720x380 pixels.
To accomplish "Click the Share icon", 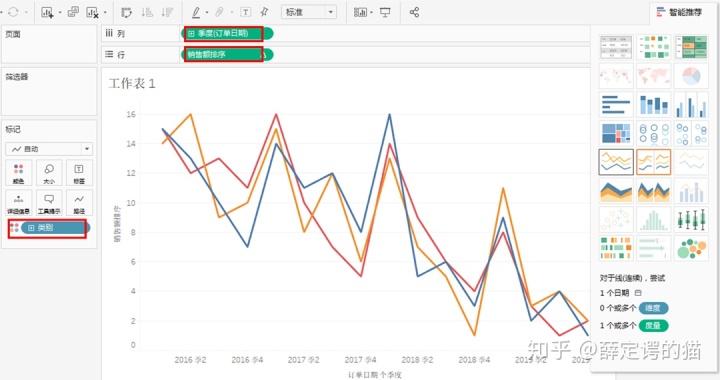I will pyautogui.click(x=414, y=12).
